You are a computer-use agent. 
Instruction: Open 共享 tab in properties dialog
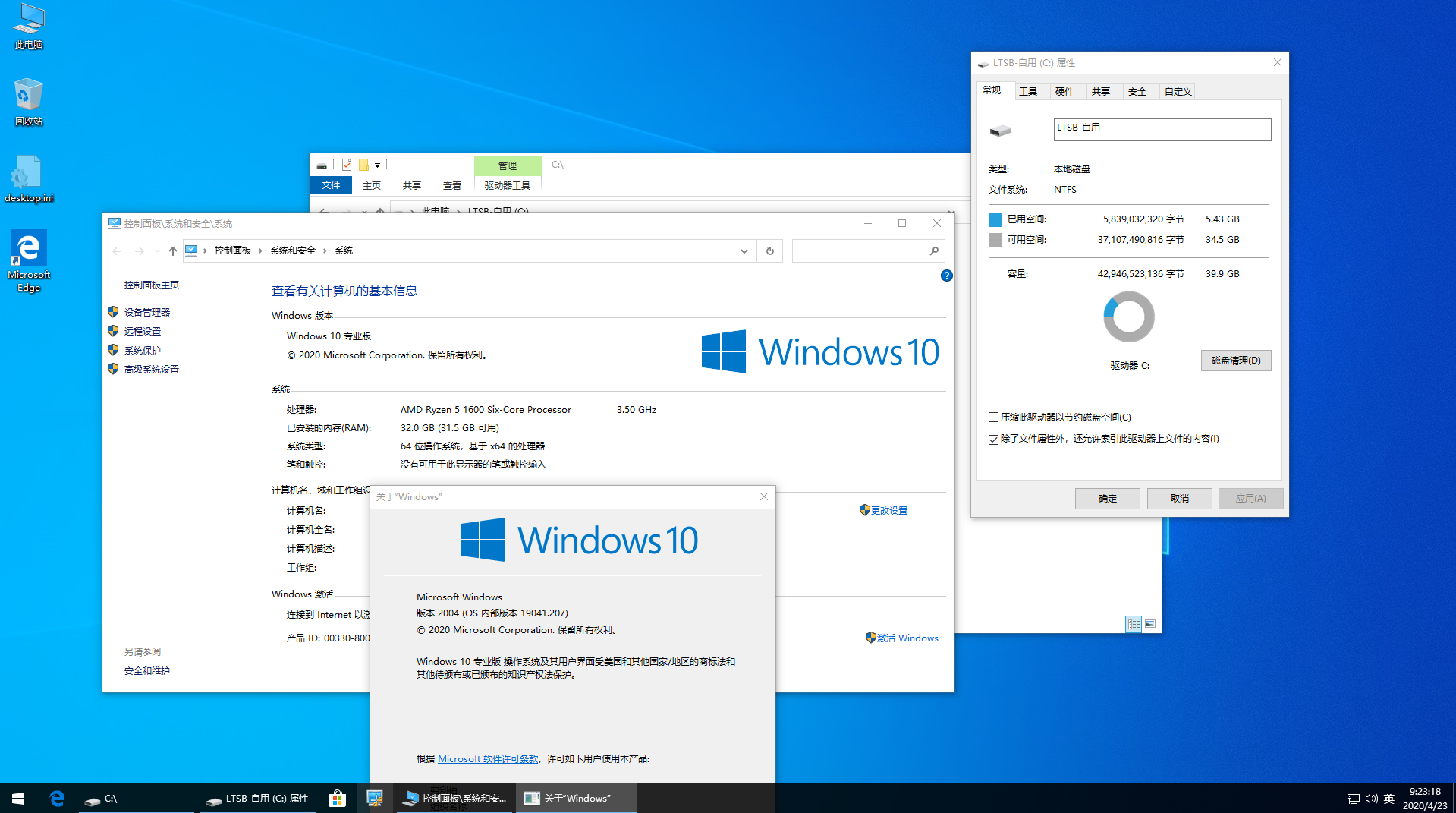(1101, 92)
